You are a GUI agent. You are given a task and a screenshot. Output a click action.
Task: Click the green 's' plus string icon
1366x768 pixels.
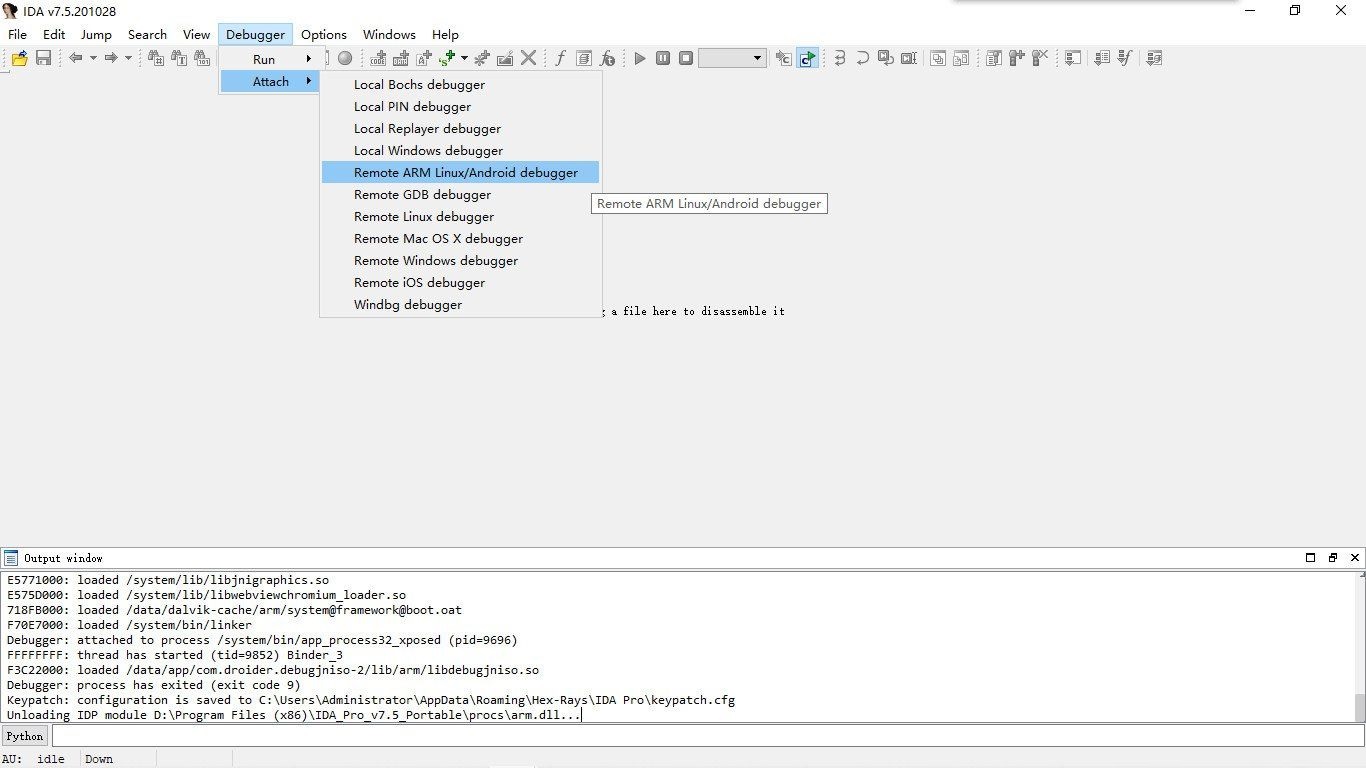[447, 58]
